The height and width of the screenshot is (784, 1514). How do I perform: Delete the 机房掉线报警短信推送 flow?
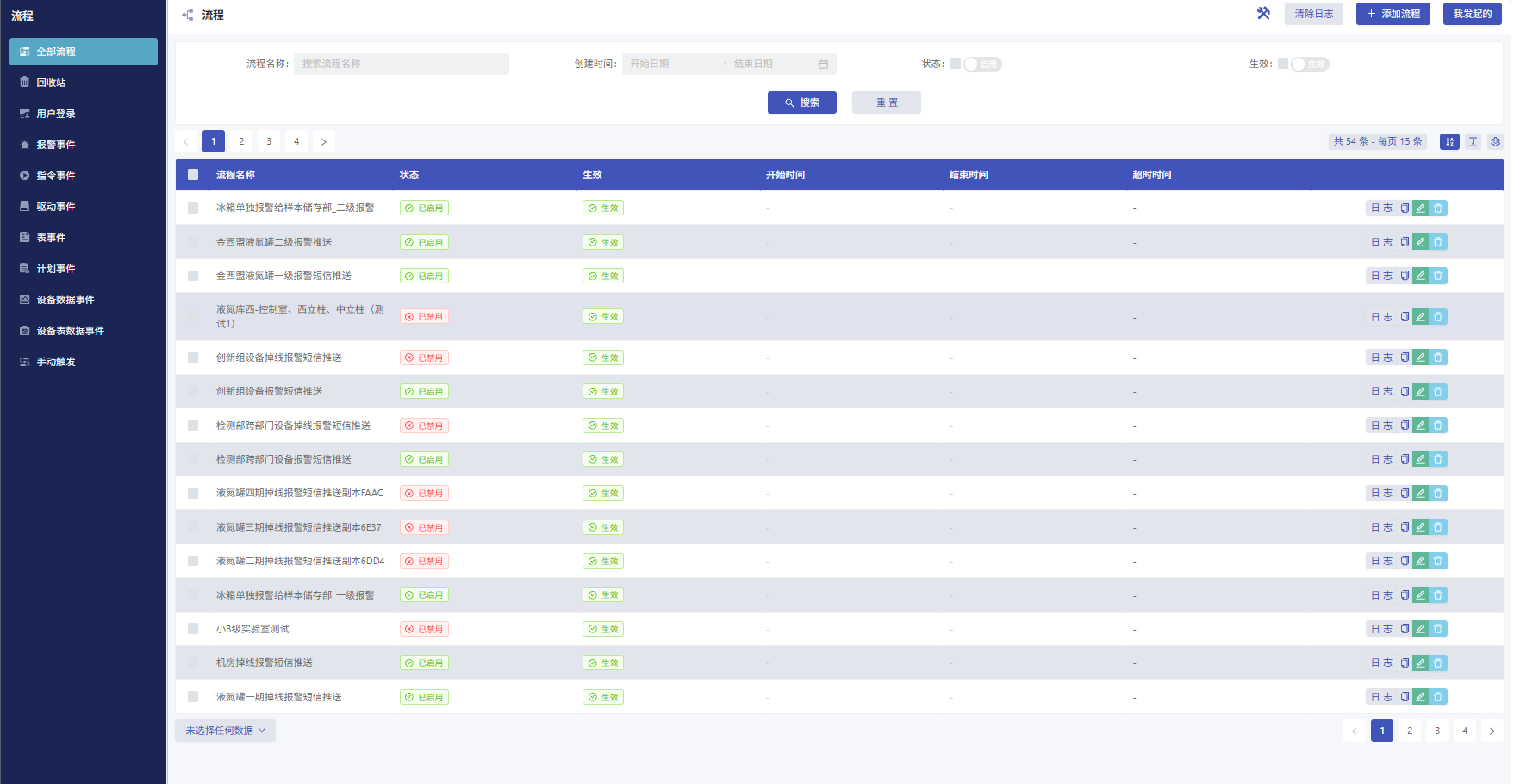click(x=1438, y=663)
